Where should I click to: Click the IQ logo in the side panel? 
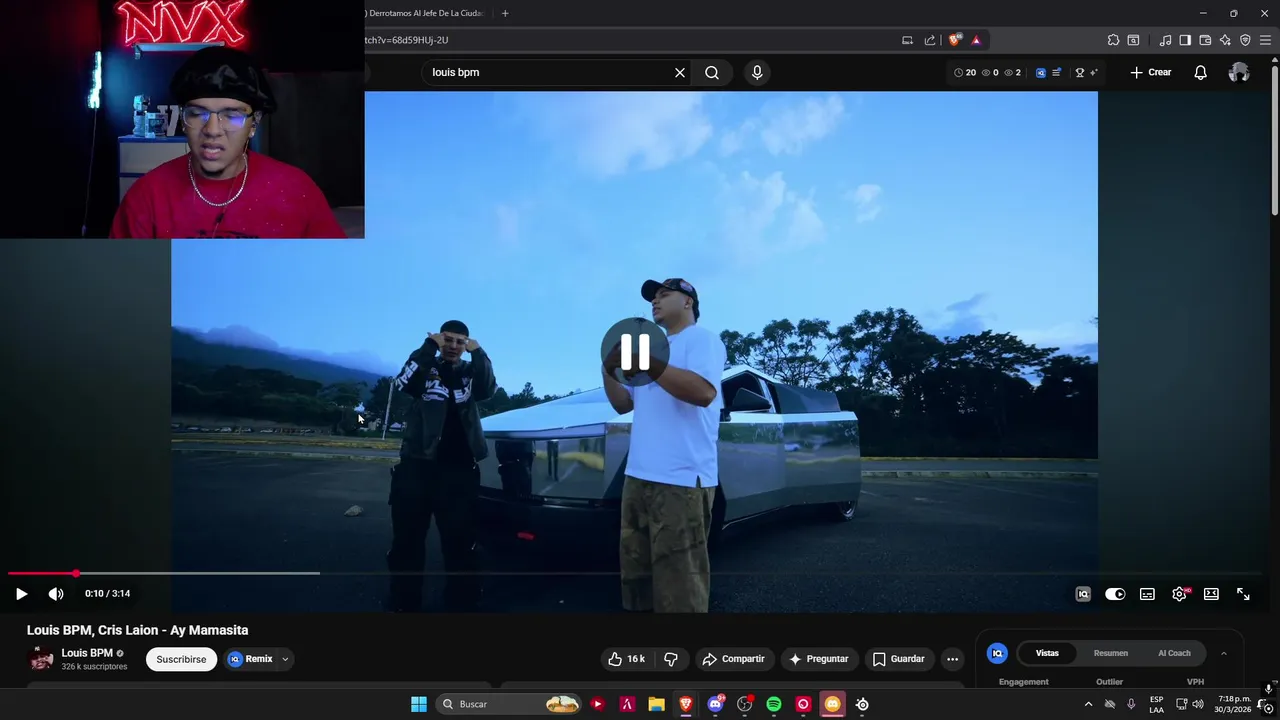[x=997, y=653]
